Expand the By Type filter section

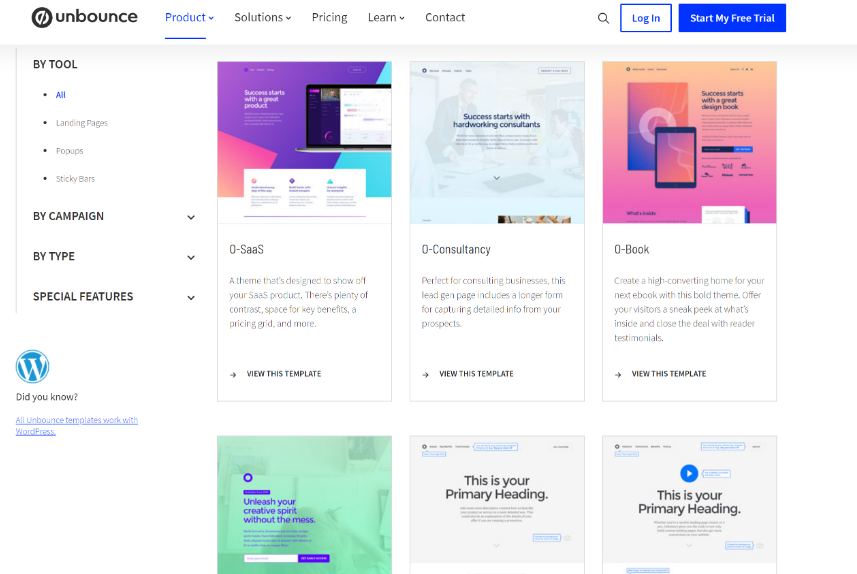coord(113,256)
